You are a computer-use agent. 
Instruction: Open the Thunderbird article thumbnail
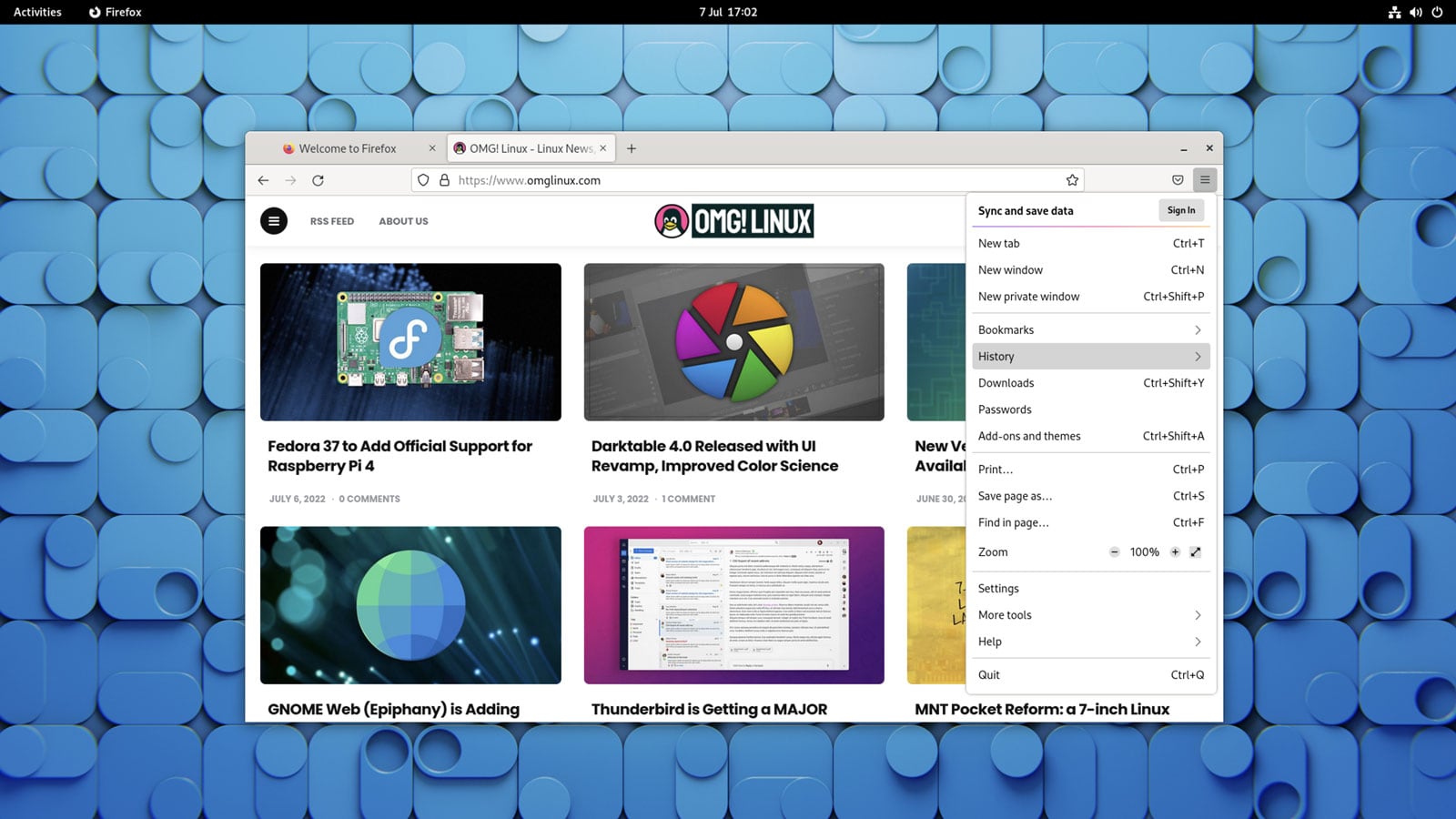coord(734,605)
